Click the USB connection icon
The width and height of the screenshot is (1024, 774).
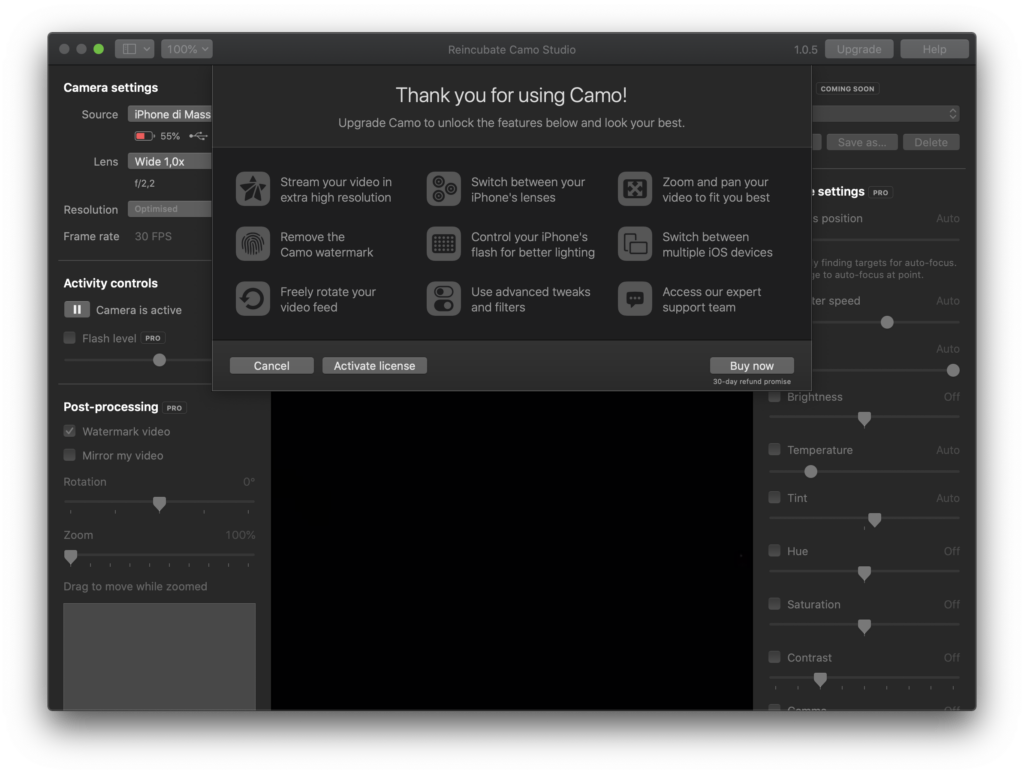199,136
